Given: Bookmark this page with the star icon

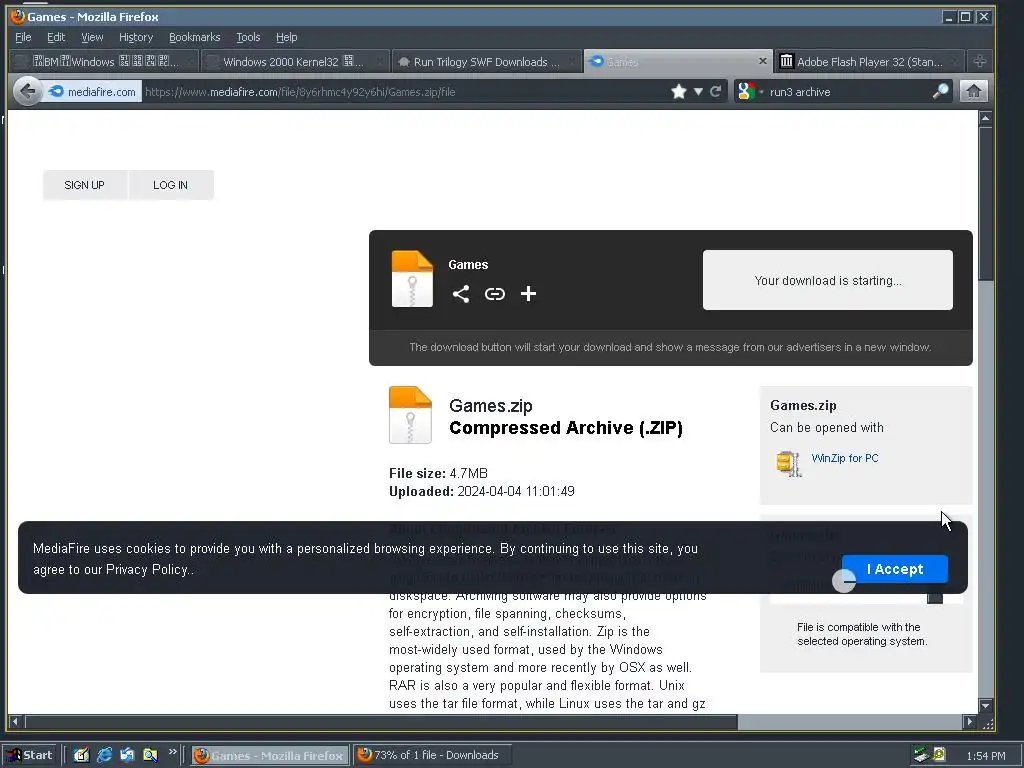Looking at the screenshot, I should pyautogui.click(x=679, y=91).
